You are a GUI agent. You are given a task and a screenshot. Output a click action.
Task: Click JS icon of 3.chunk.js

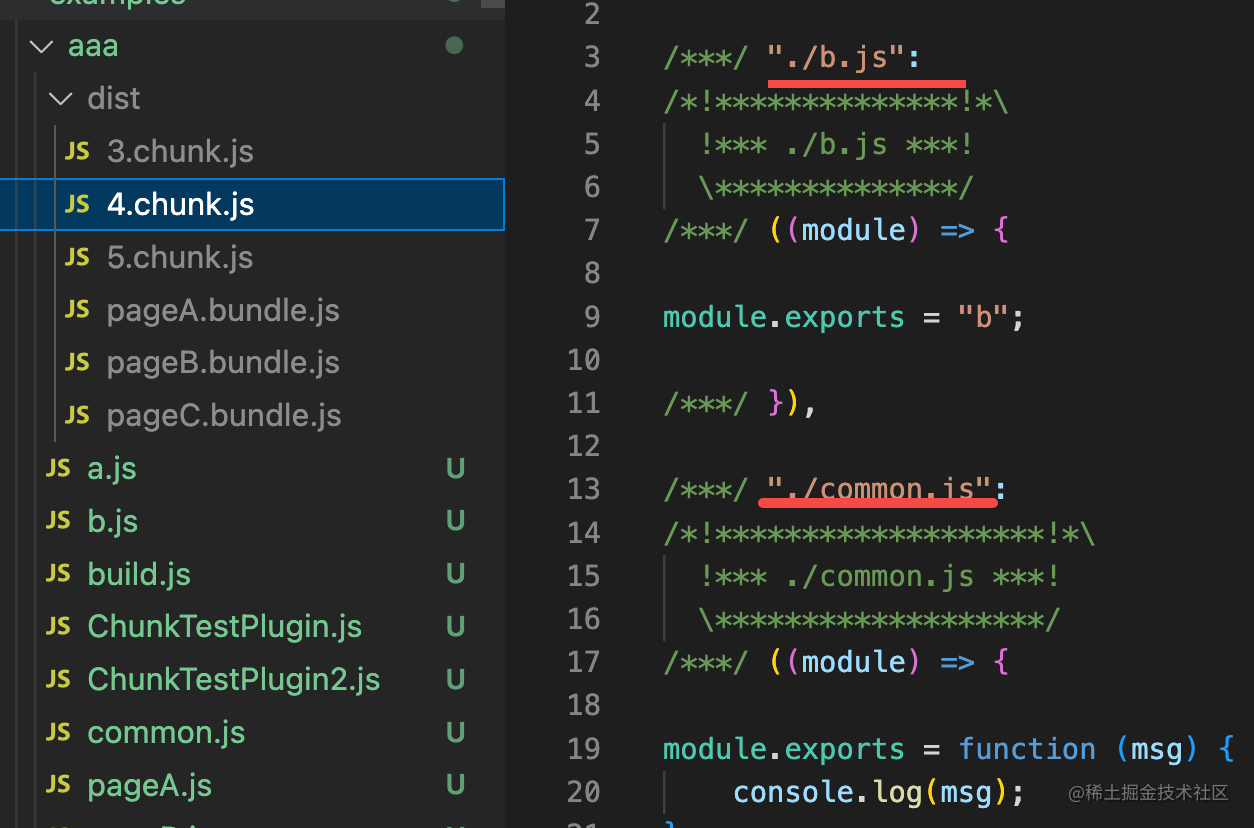point(77,151)
